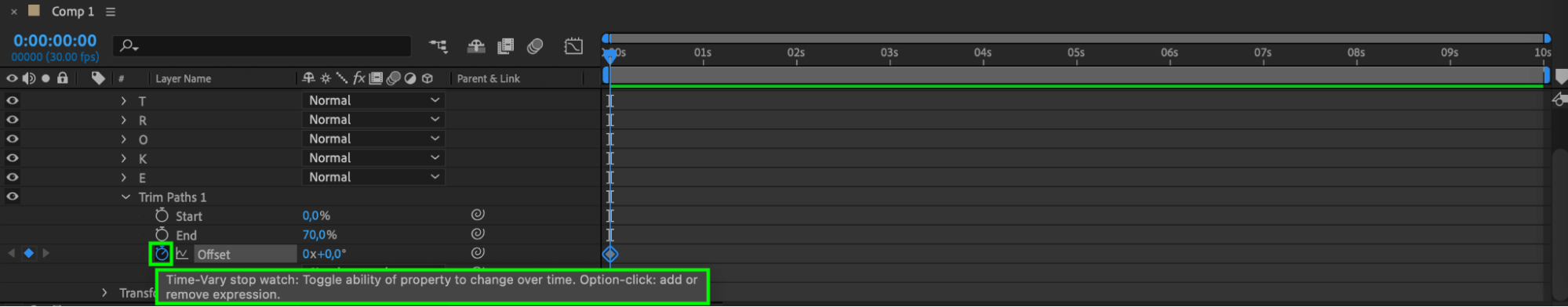Toggle the Shy layers hide switch
1568x307 pixels.
click(x=475, y=46)
